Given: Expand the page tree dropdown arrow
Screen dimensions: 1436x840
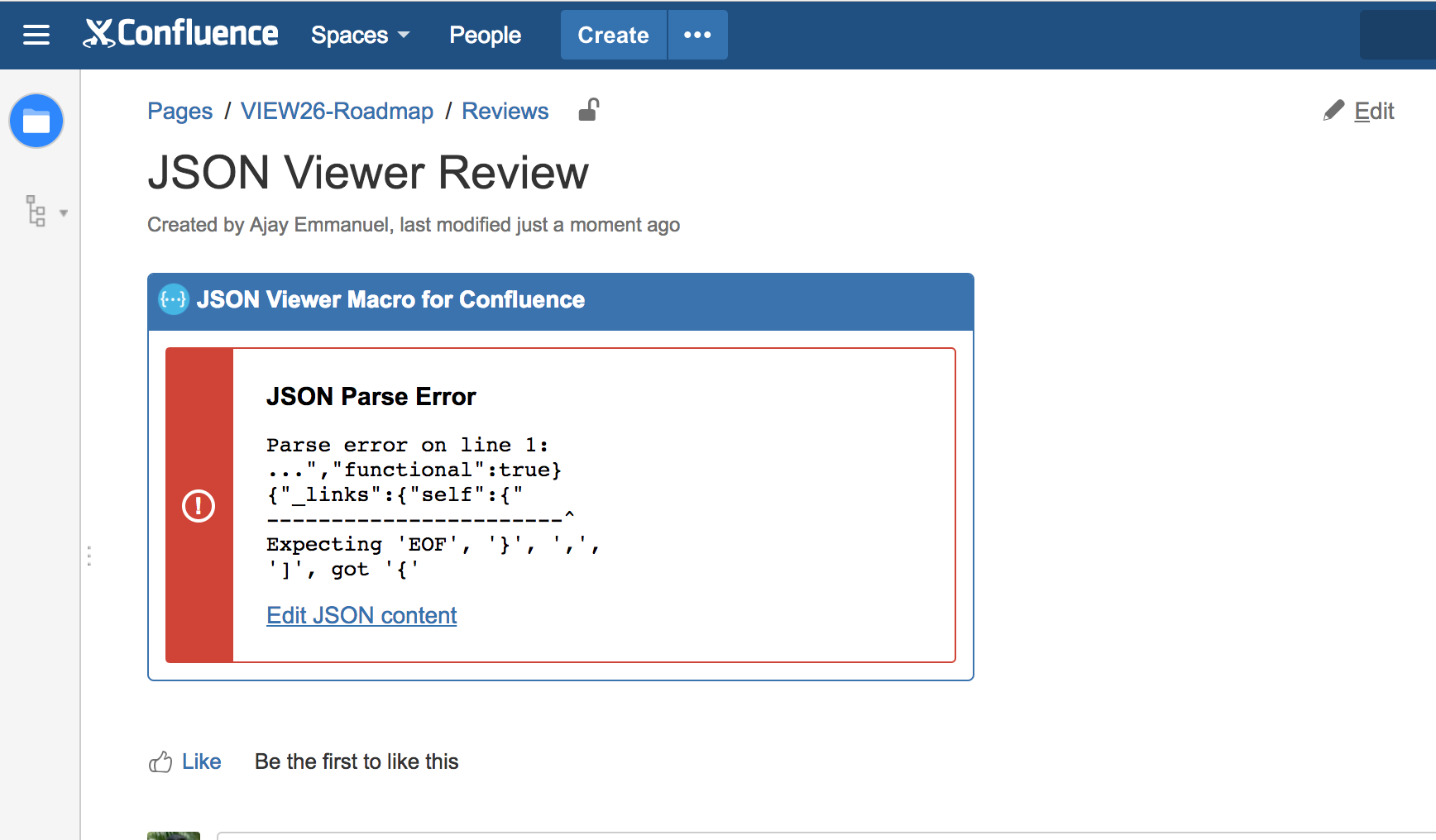Looking at the screenshot, I should pos(64,213).
